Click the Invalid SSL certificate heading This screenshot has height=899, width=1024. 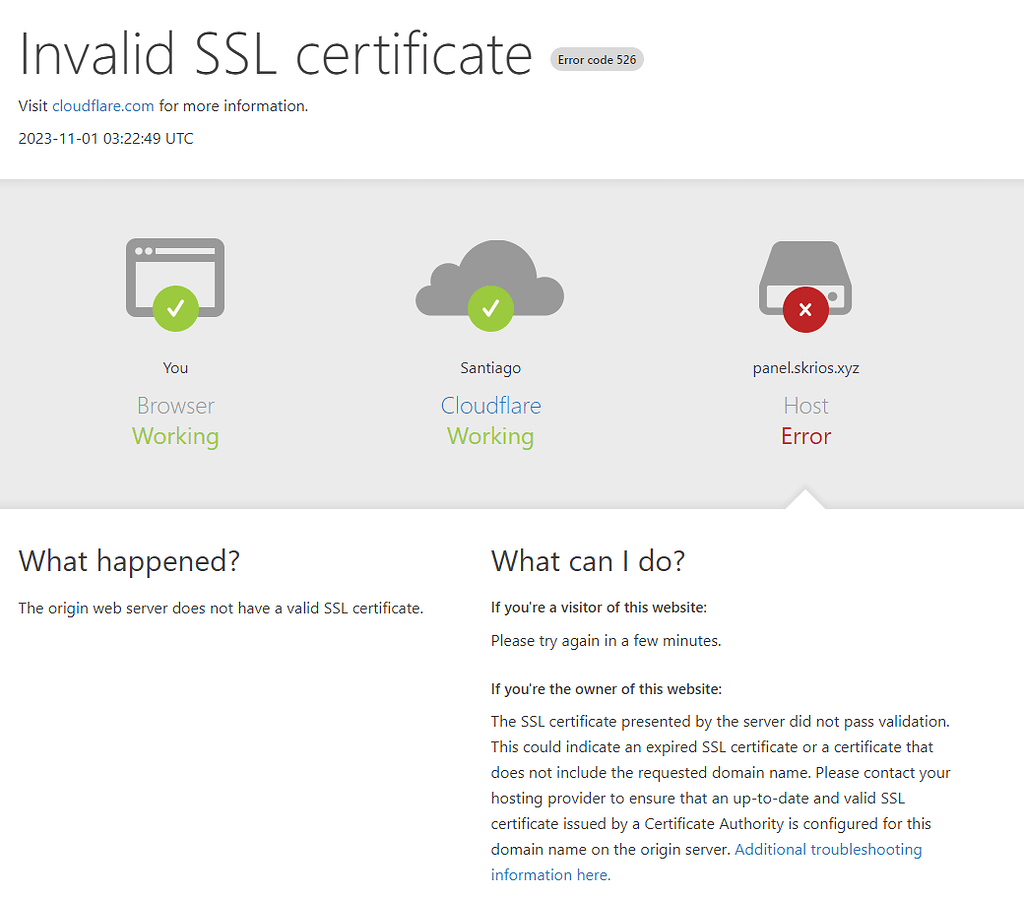pyautogui.click(x=275, y=54)
